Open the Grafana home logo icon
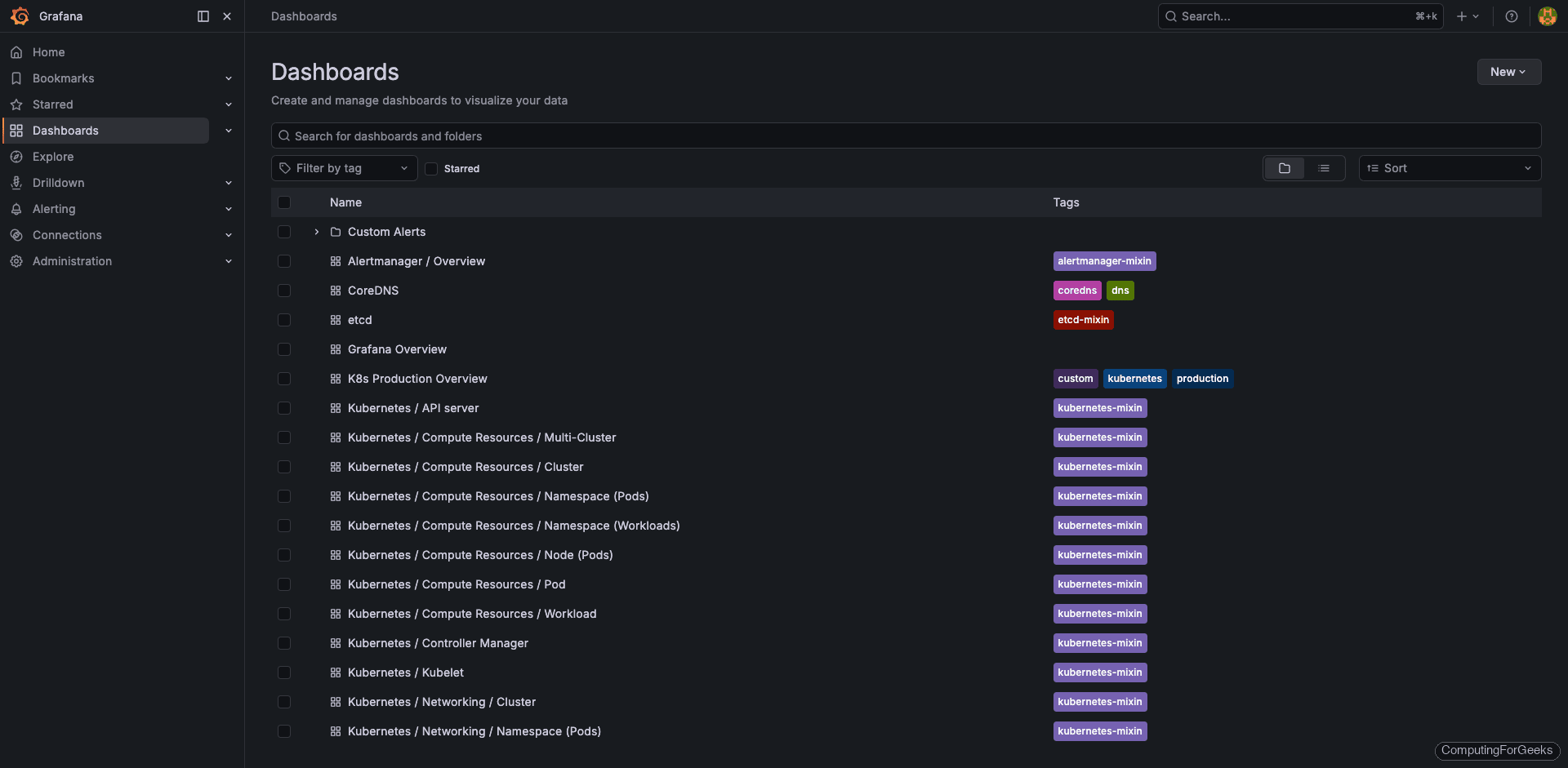The image size is (1568, 768). click(20, 16)
